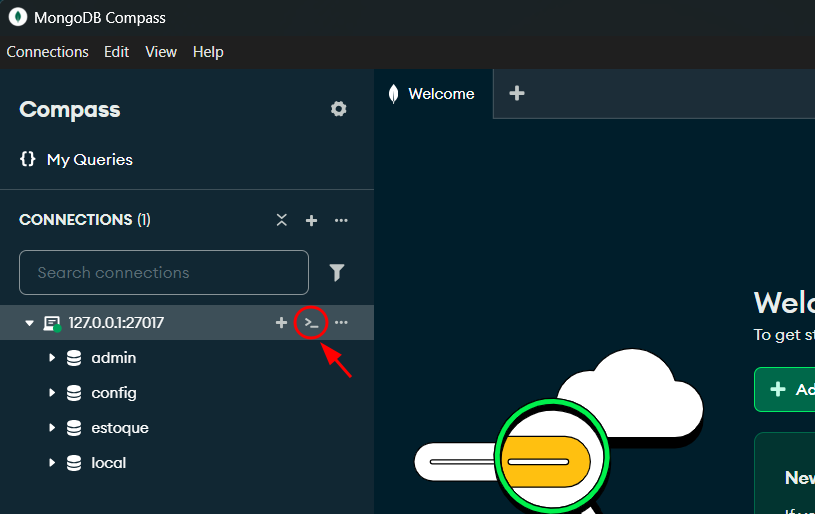The image size is (815, 514).
Task: Collapse all connections icon
Action: coord(282,220)
